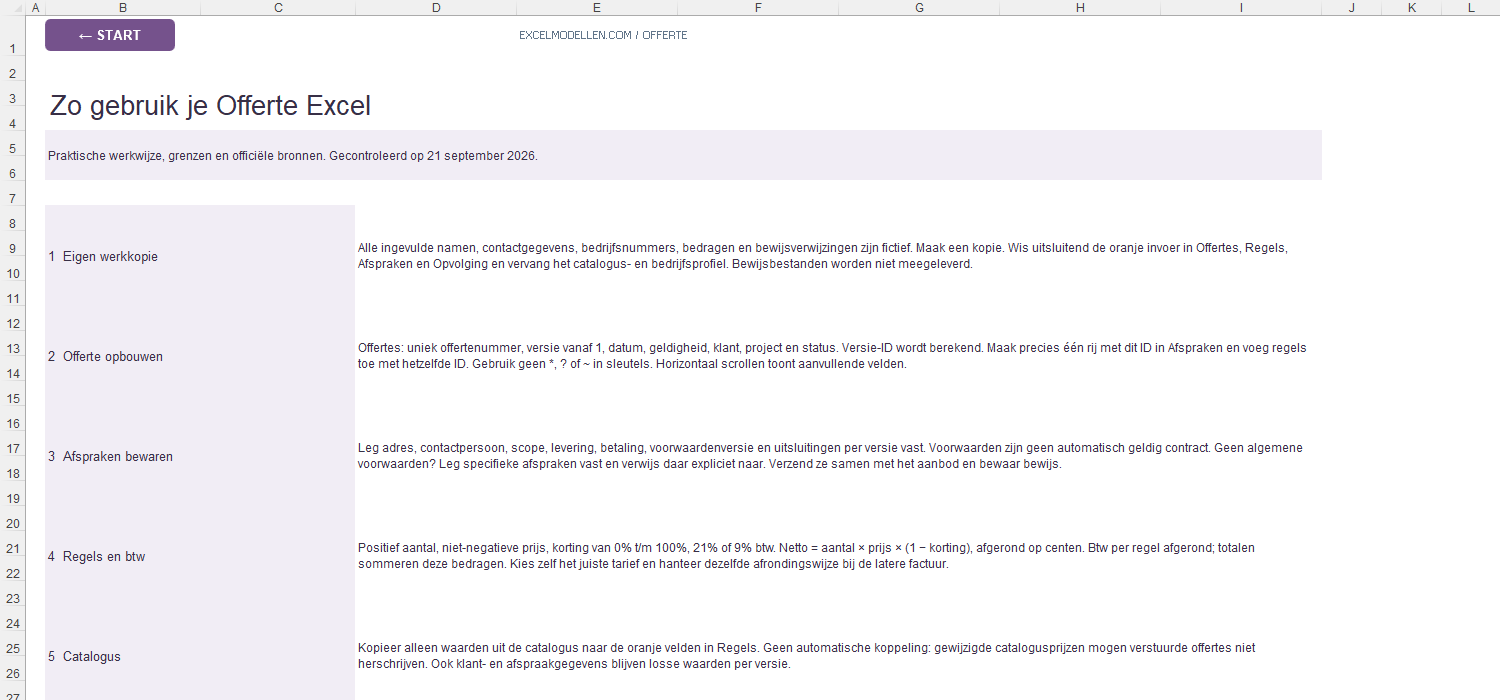Viewport: 1500px width, 700px height.
Task: Select column L header
Action: pyautogui.click(x=1471, y=8)
